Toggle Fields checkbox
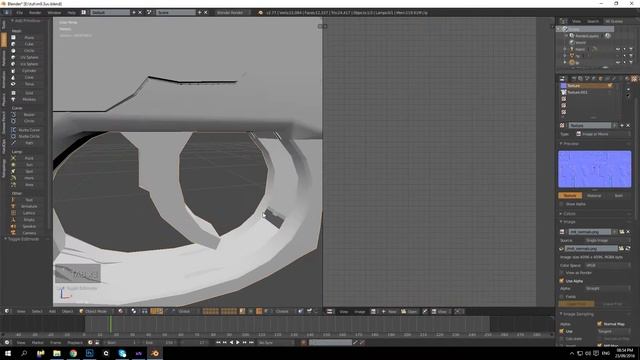The width and height of the screenshot is (640, 360). (562, 297)
